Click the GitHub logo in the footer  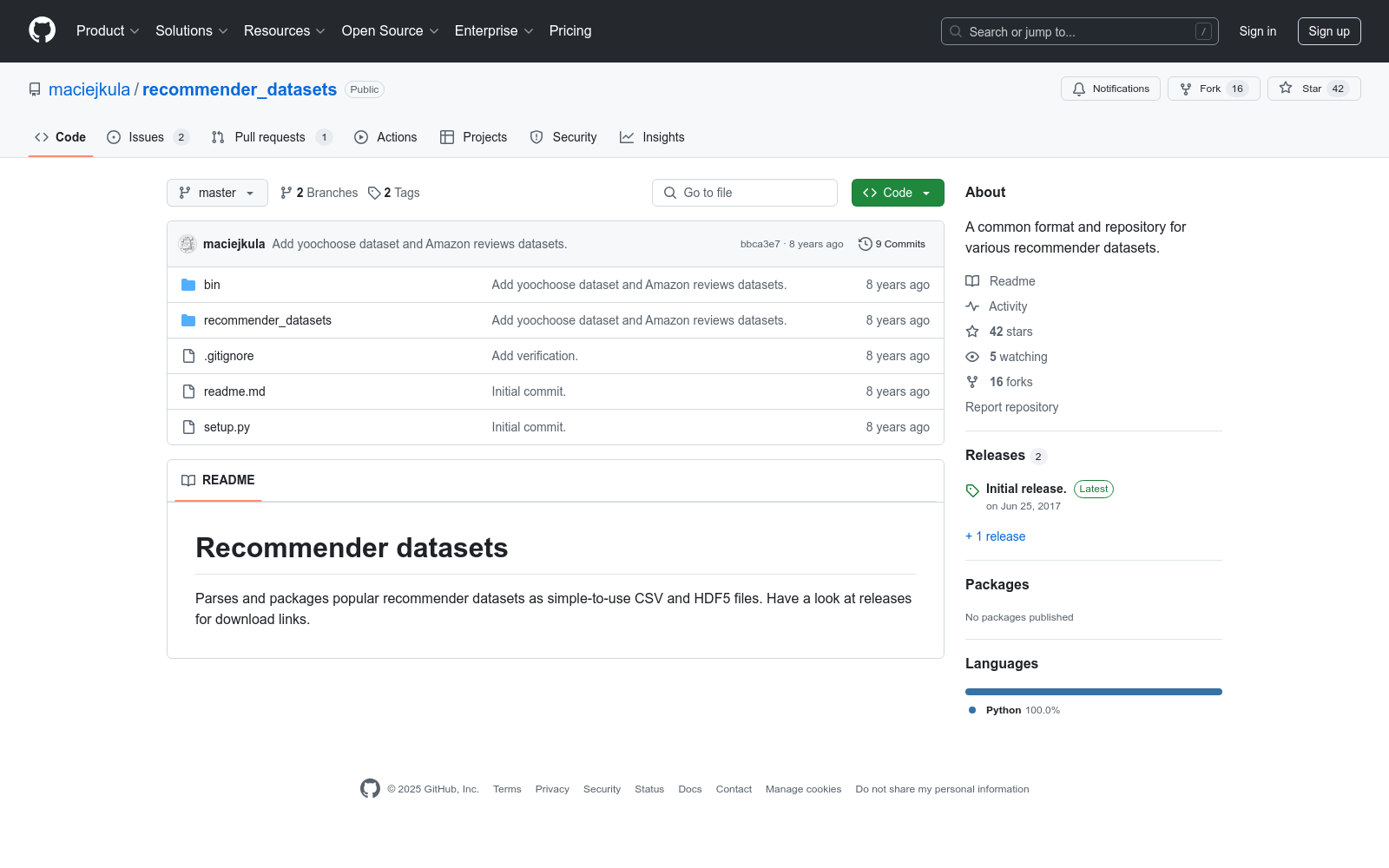tap(370, 788)
